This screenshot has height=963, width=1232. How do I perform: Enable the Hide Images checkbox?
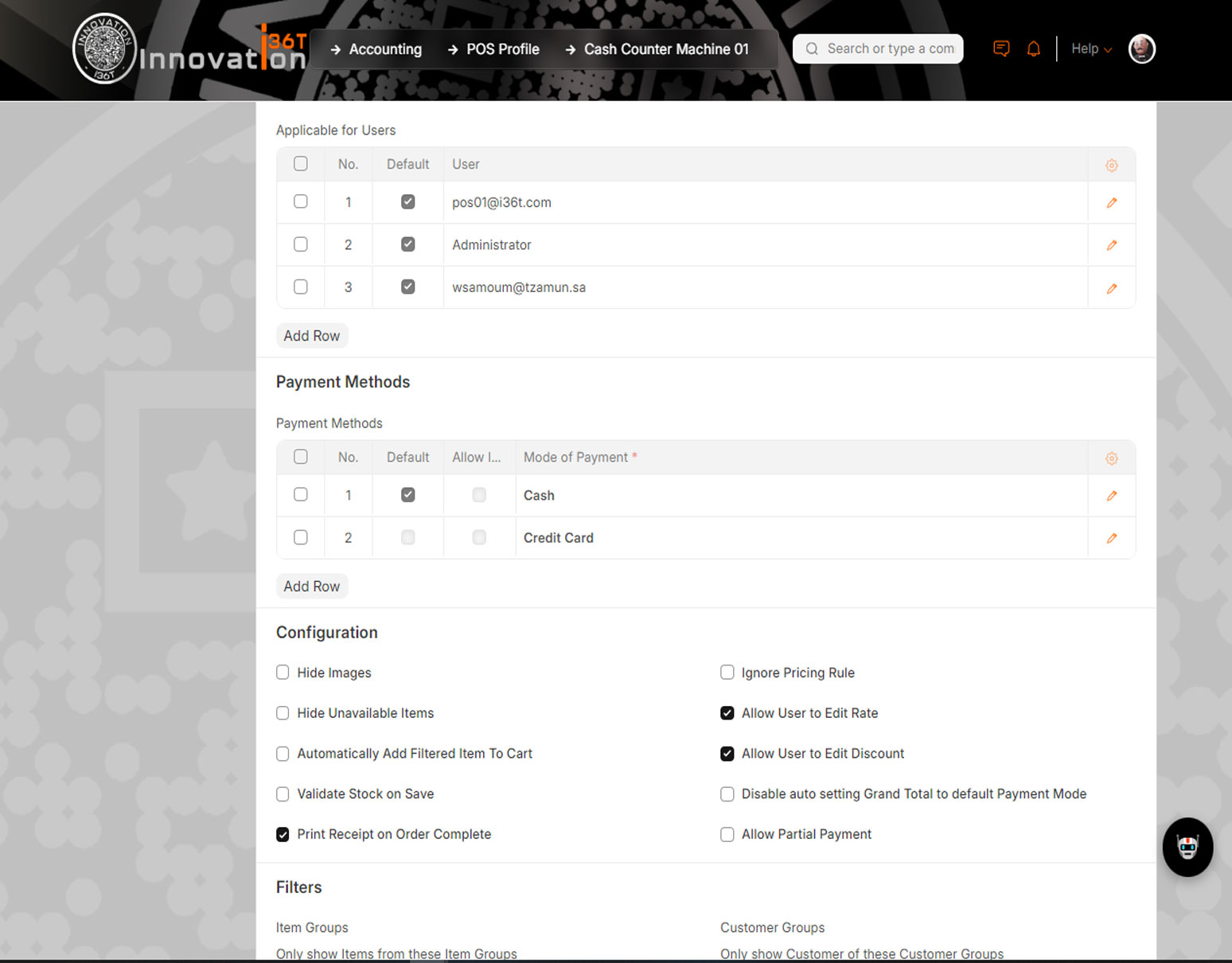[283, 673]
